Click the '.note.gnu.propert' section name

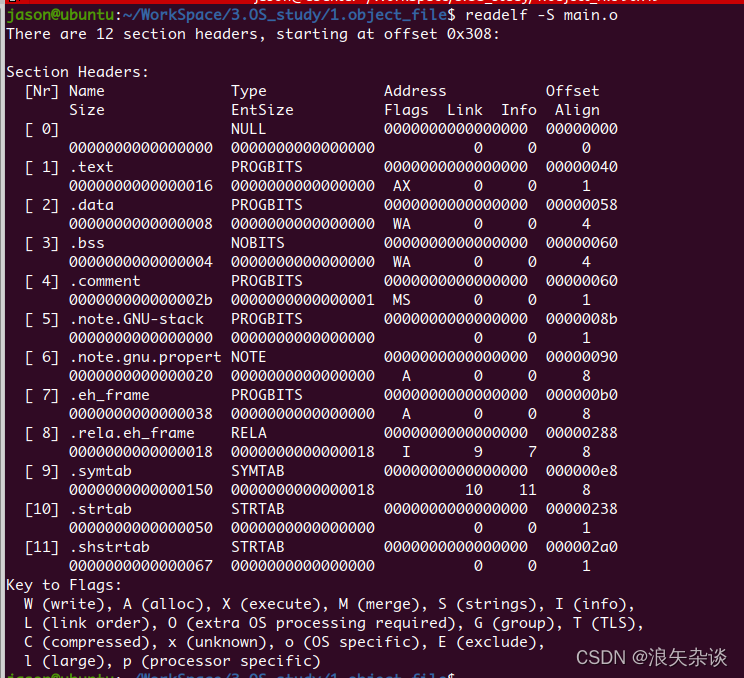click(145, 357)
